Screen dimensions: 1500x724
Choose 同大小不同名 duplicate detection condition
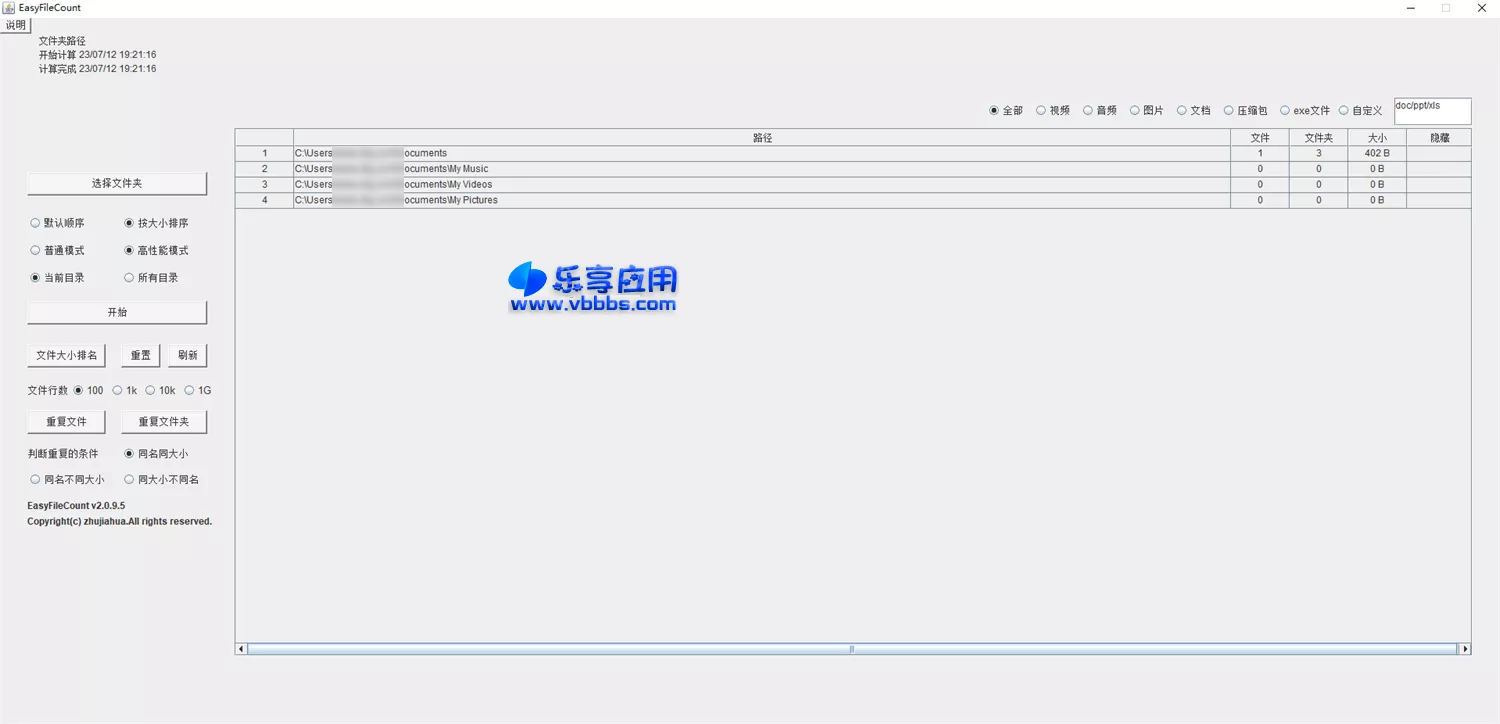[x=129, y=479]
